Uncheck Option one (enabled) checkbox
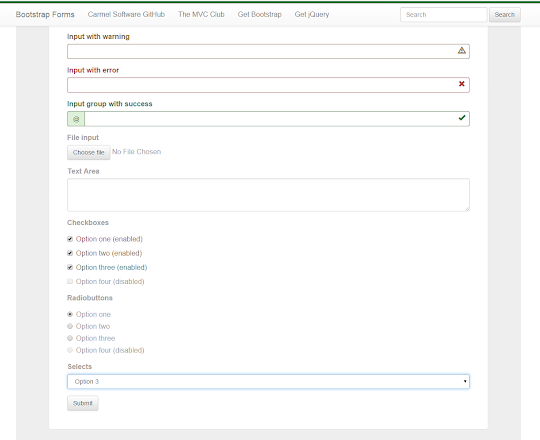 [x=70, y=239]
